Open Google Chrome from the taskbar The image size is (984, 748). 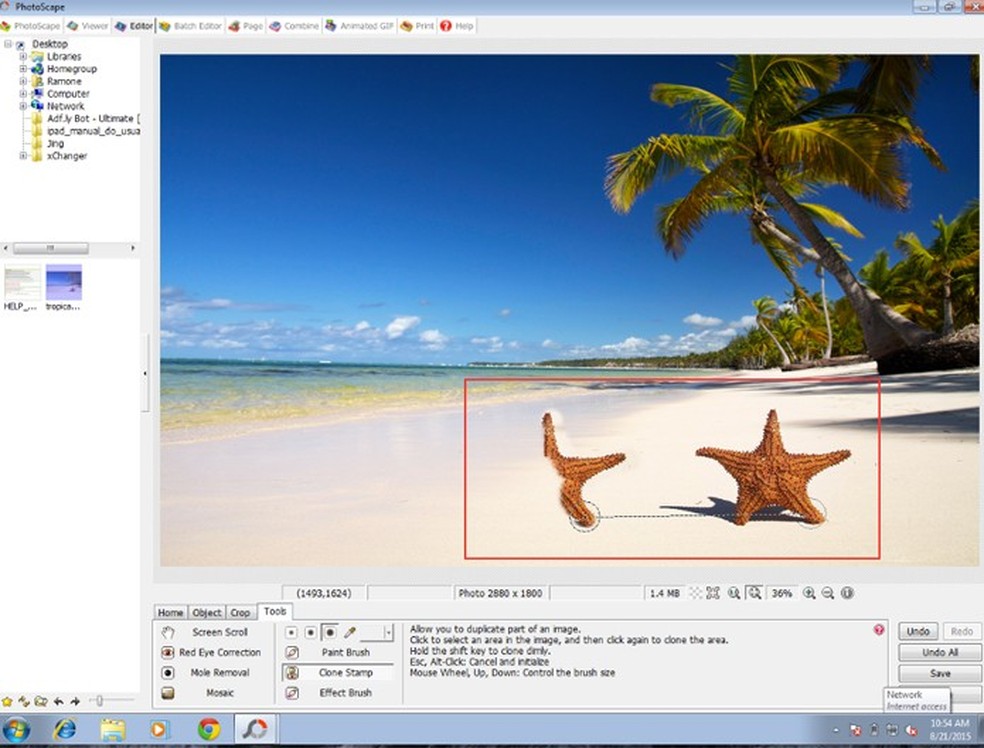pos(209,729)
